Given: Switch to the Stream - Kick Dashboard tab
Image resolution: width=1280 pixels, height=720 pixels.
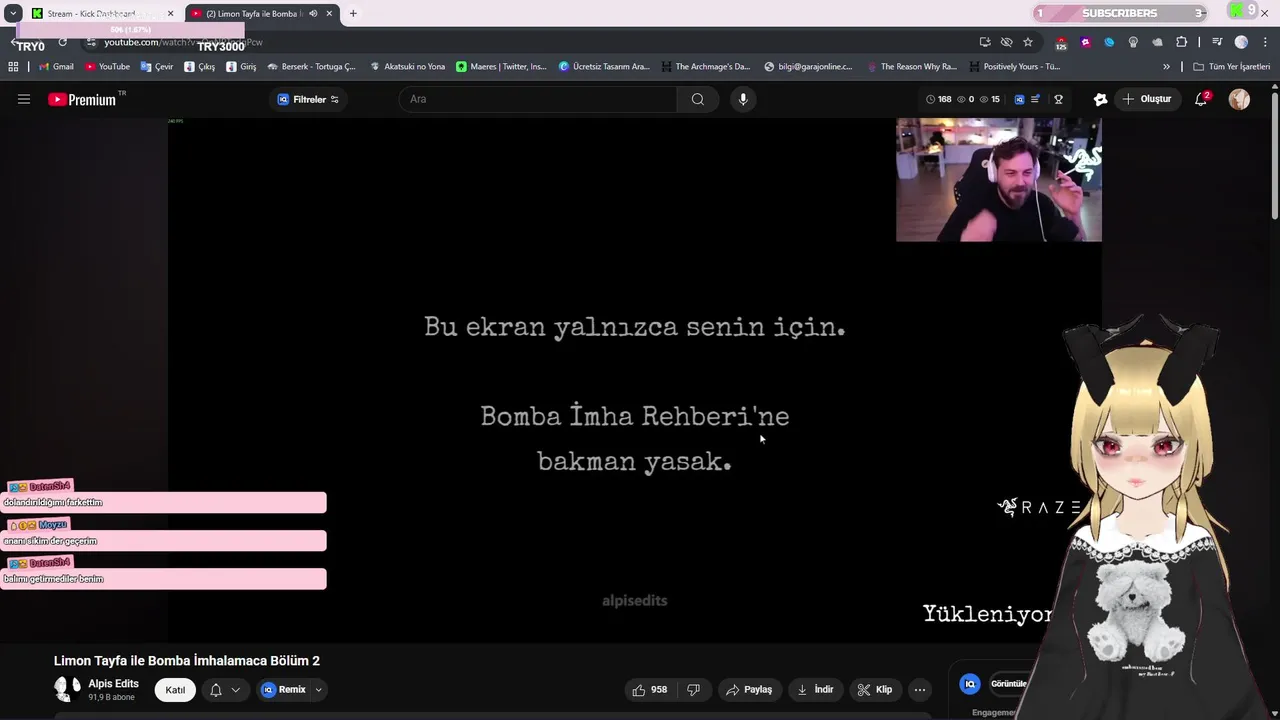Looking at the screenshot, I should coord(103,13).
